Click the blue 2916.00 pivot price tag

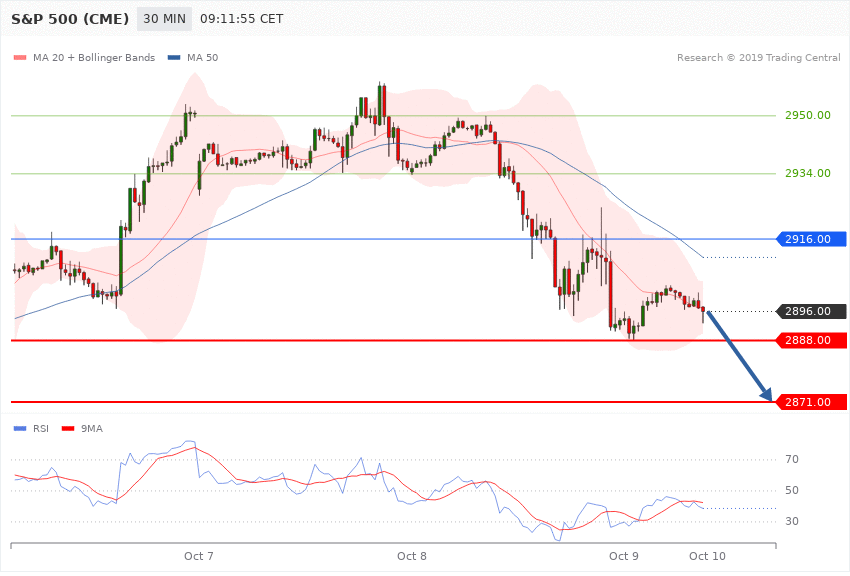click(x=811, y=239)
